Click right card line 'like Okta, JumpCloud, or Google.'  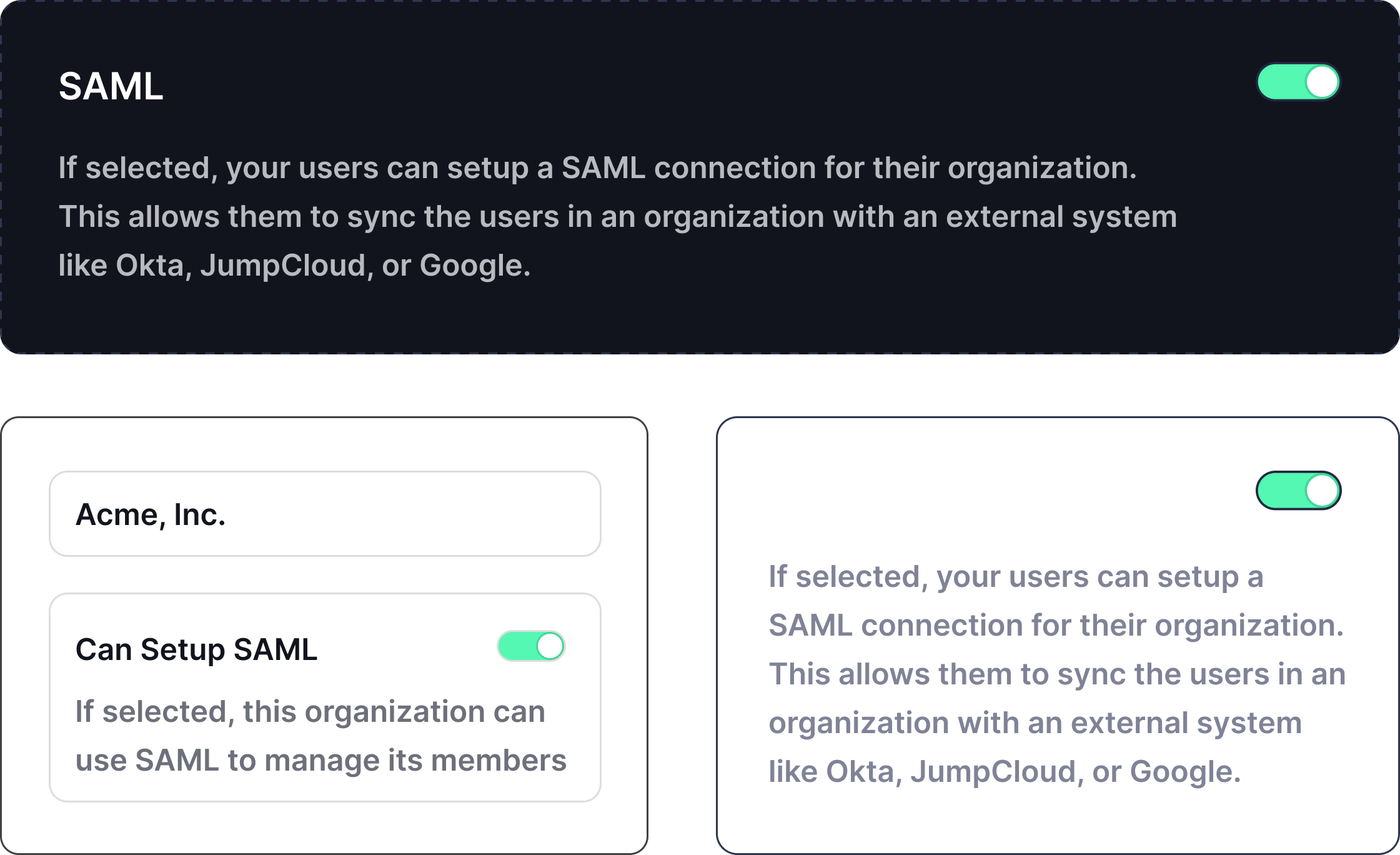(1004, 772)
